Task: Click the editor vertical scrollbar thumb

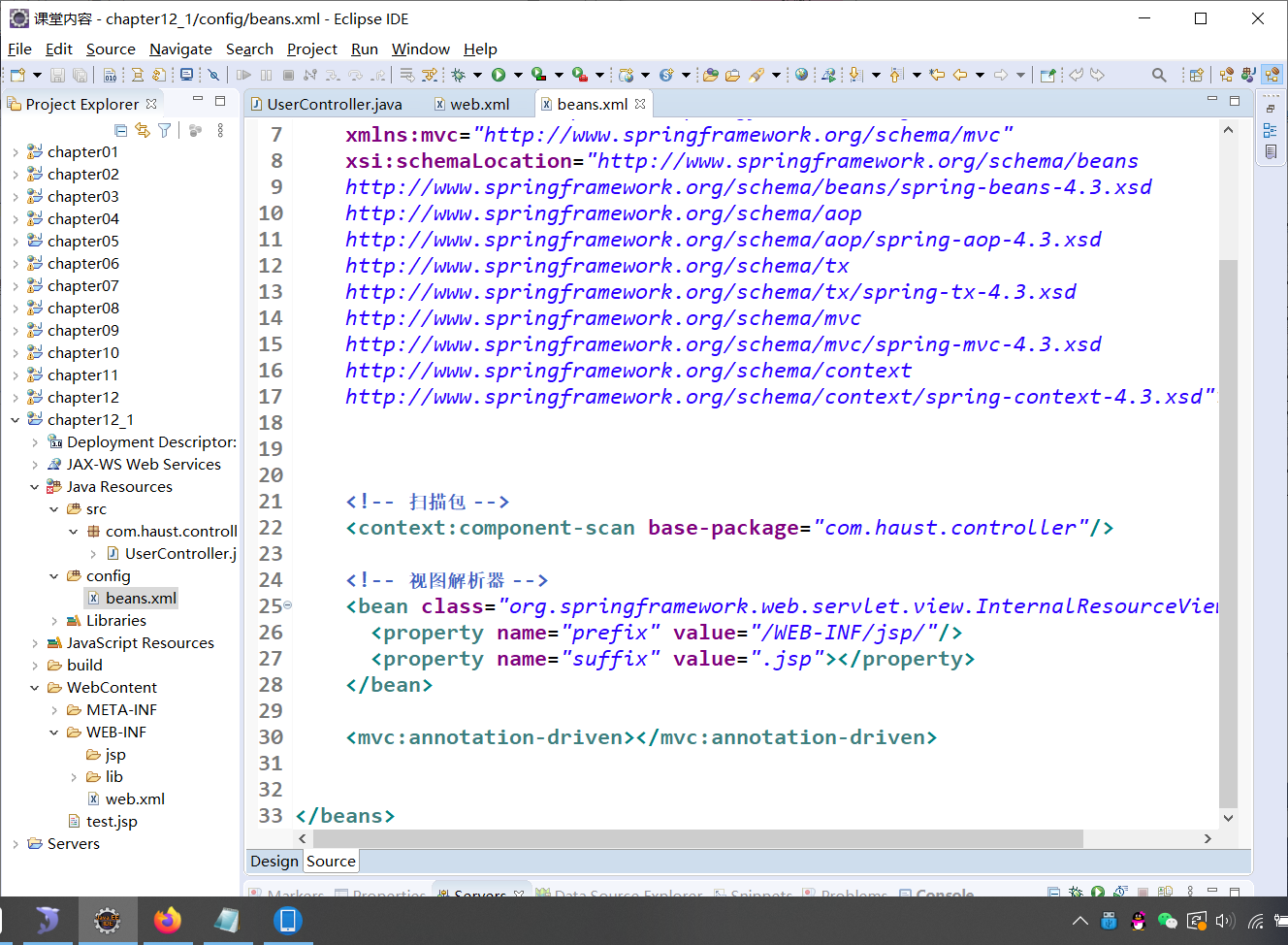Action: click(x=1228, y=534)
